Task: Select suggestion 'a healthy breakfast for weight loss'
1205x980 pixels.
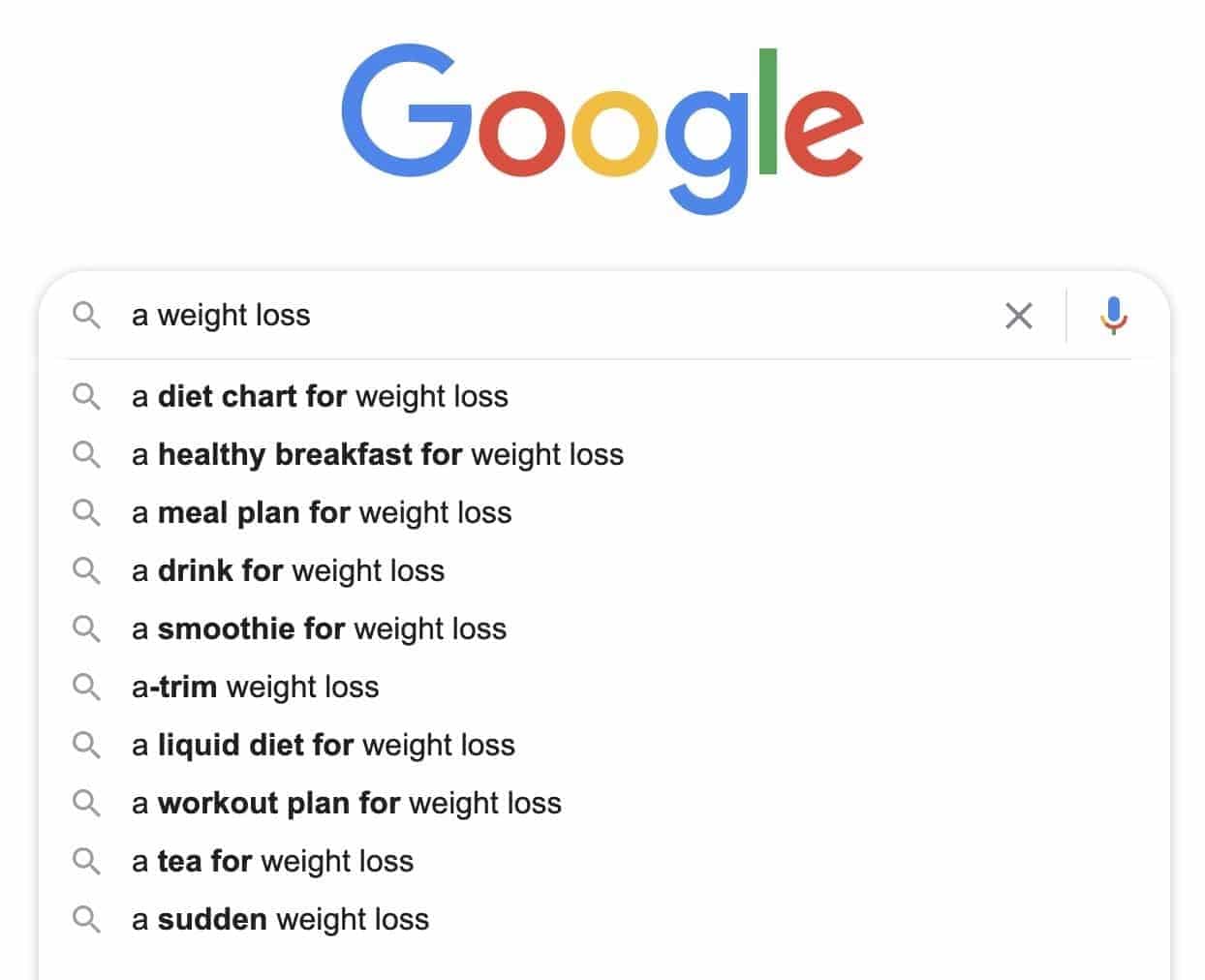Action: coord(603,454)
